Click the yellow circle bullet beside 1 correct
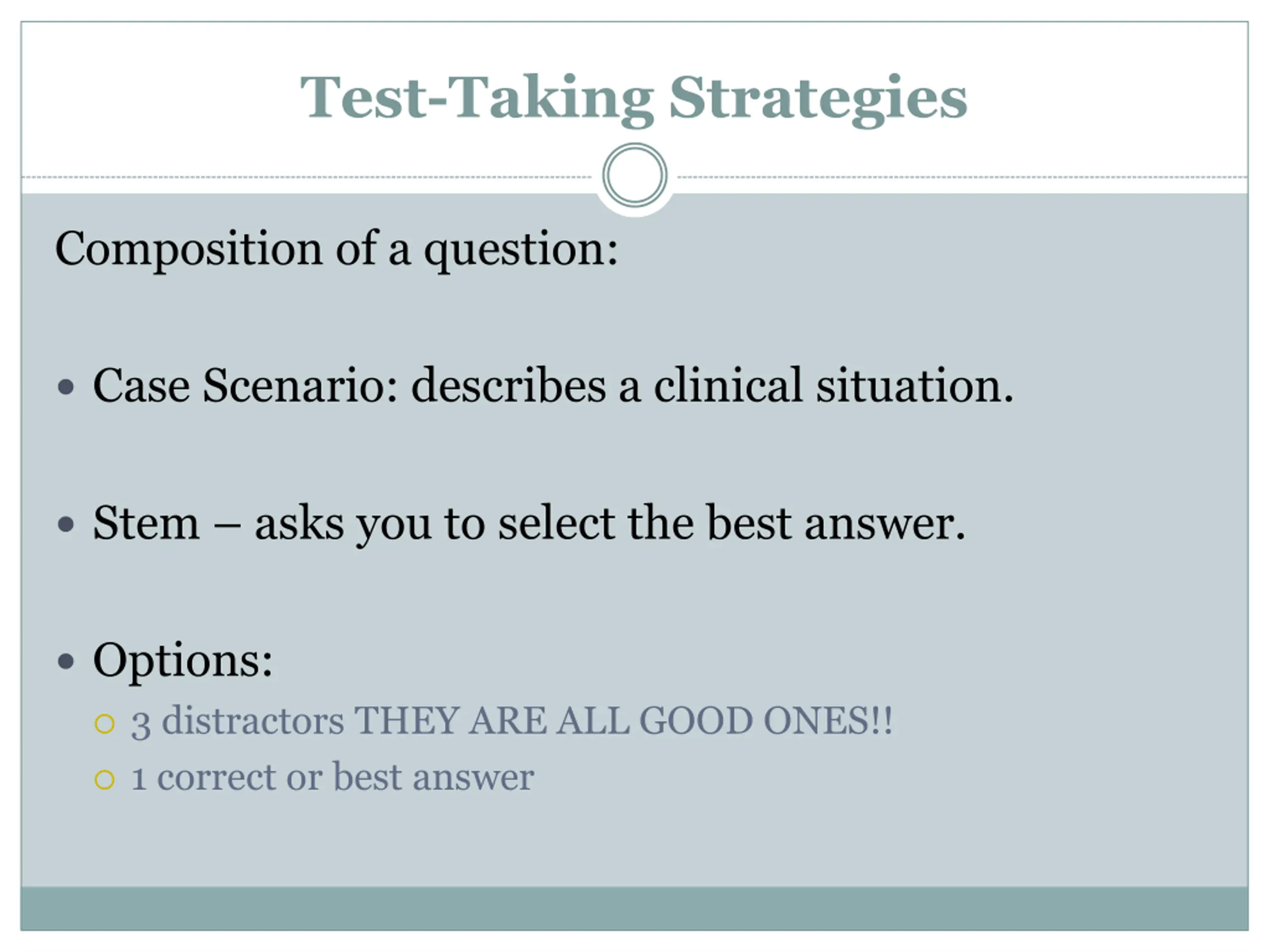 (105, 779)
